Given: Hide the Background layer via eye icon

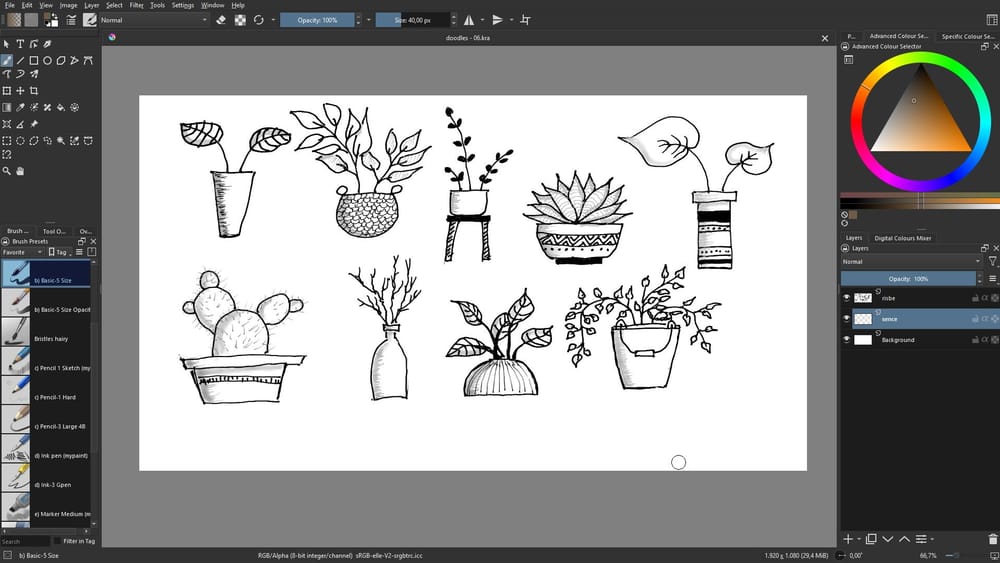Looking at the screenshot, I should 846,340.
